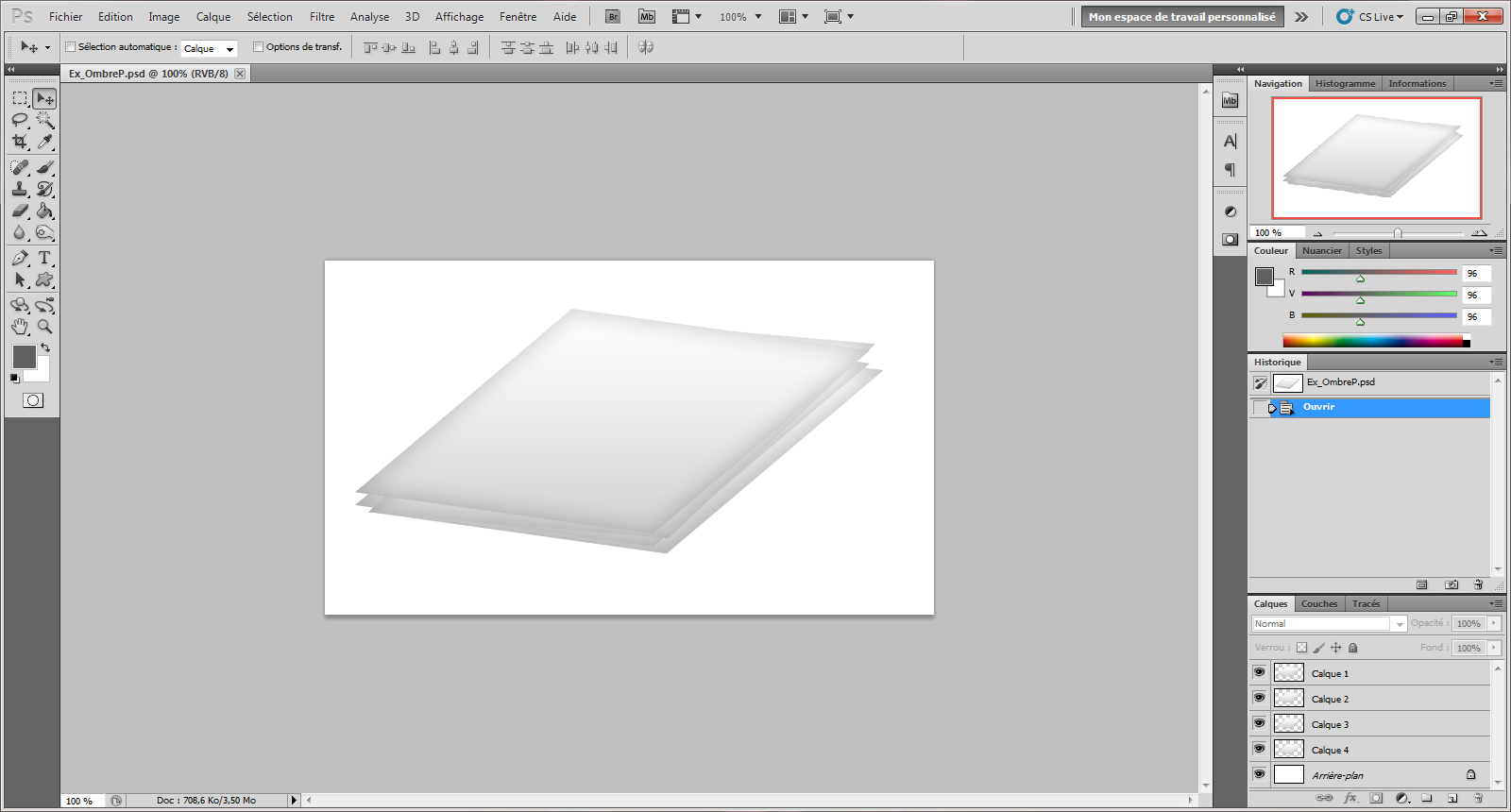
Task: Select the Zoom tool in toolbox
Action: click(x=44, y=327)
